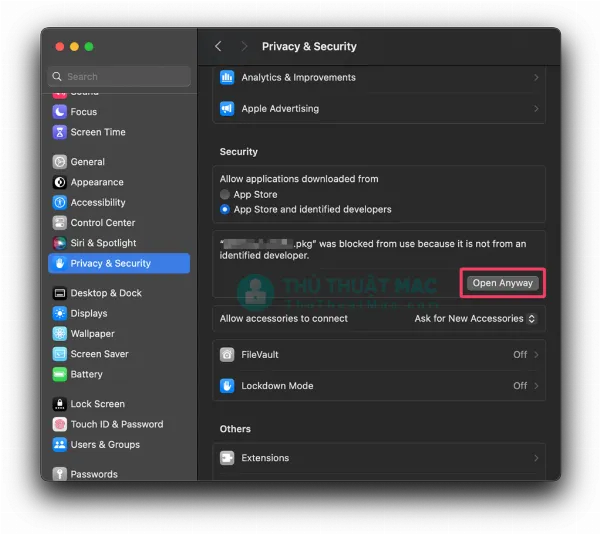
Task: Open Lockdown Mode Off chevron
Action: coord(536,386)
